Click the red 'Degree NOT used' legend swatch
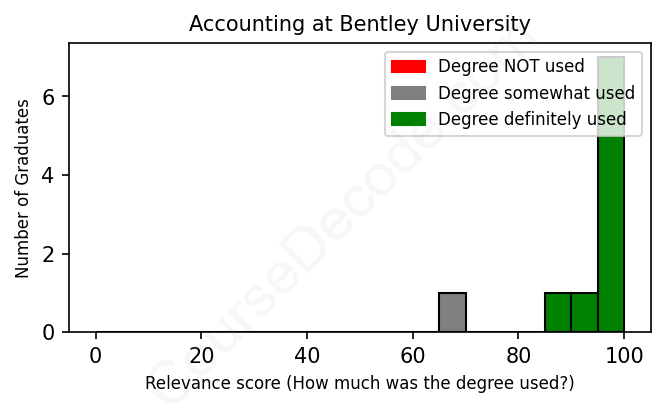The height and width of the screenshot is (408, 665). point(408,67)
